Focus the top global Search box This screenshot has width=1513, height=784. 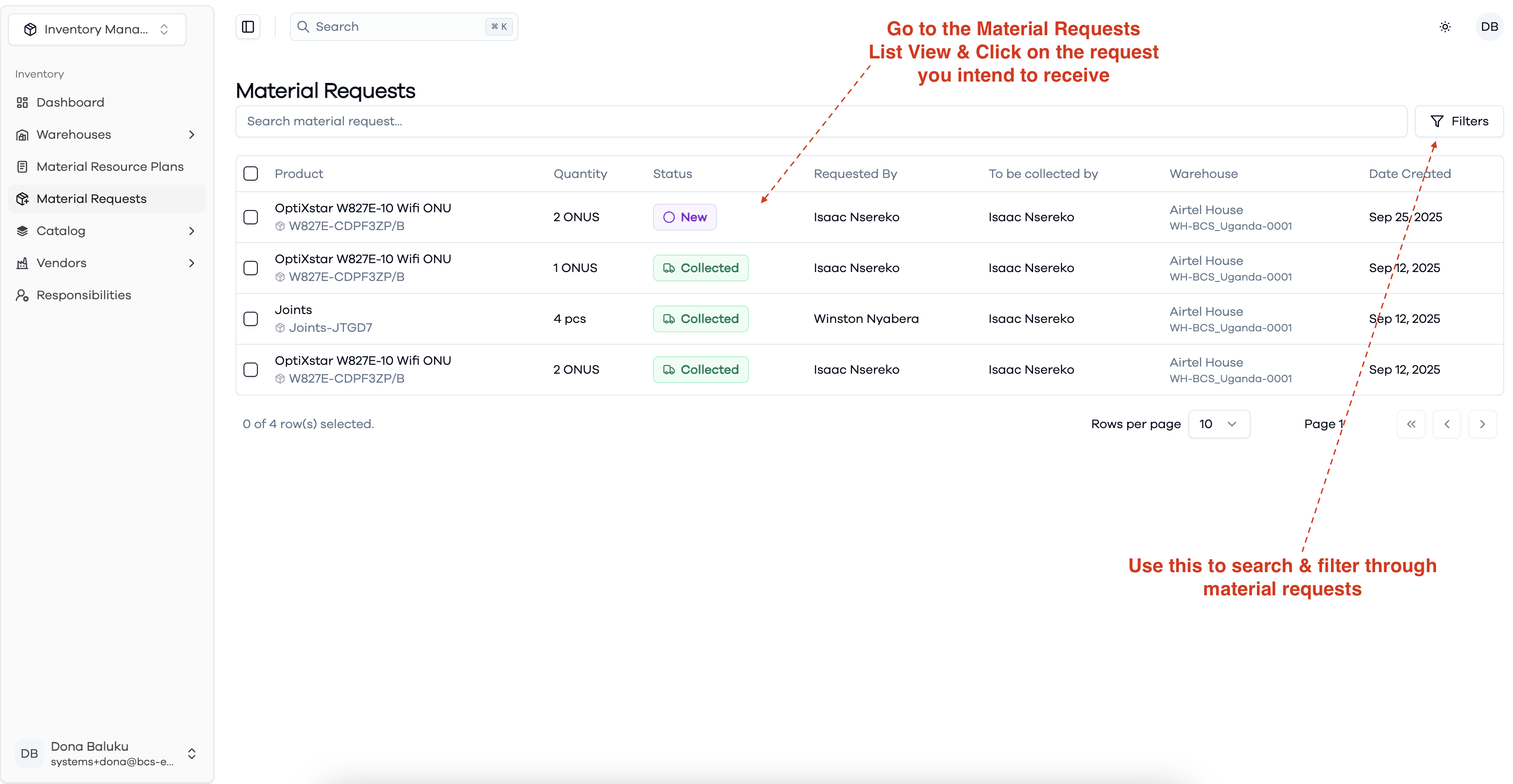[404, 27]
